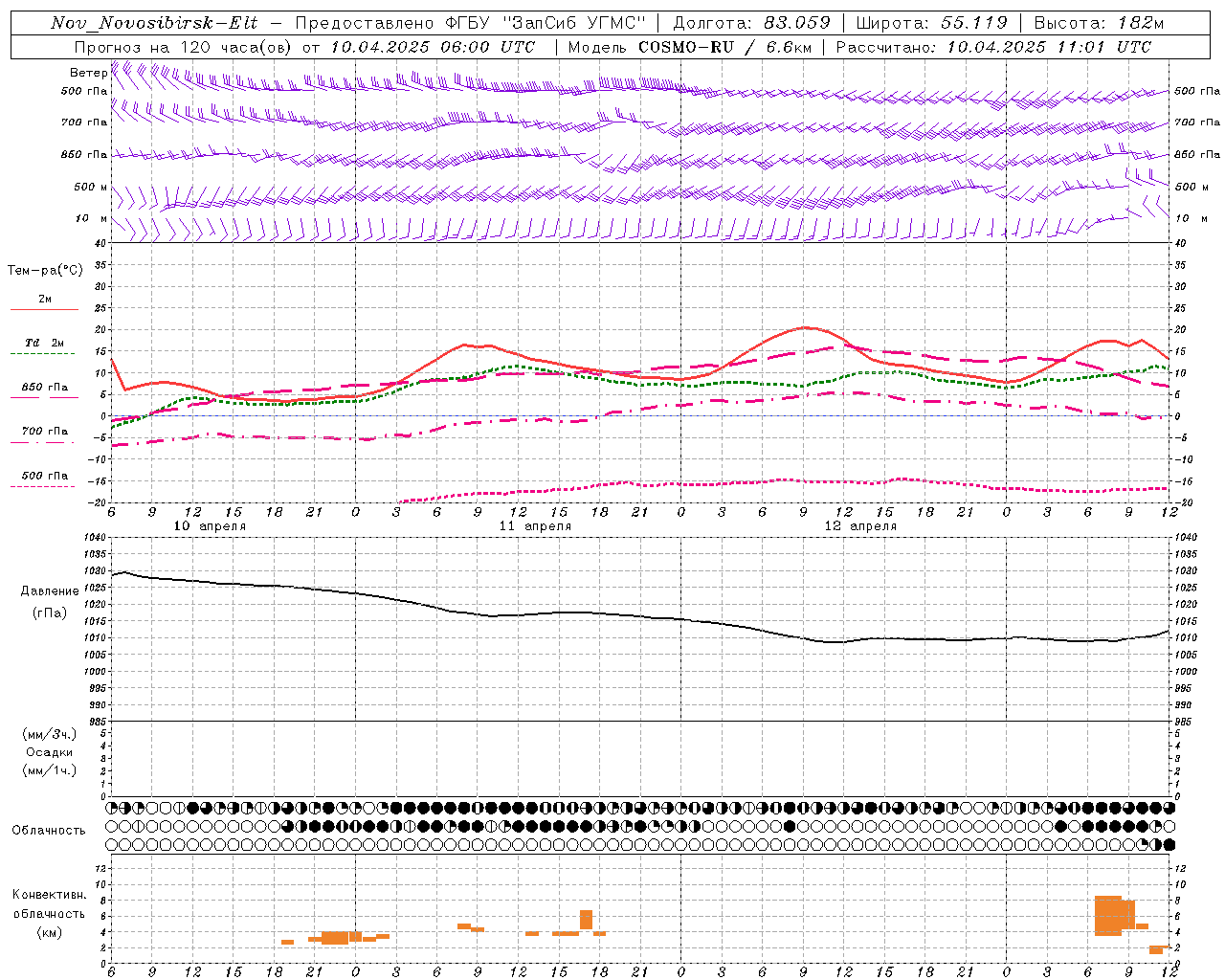Click the '(мм/3ч.)' precipitation unit label
Screen dimensions: 1225x980
(x=50, y=734)
